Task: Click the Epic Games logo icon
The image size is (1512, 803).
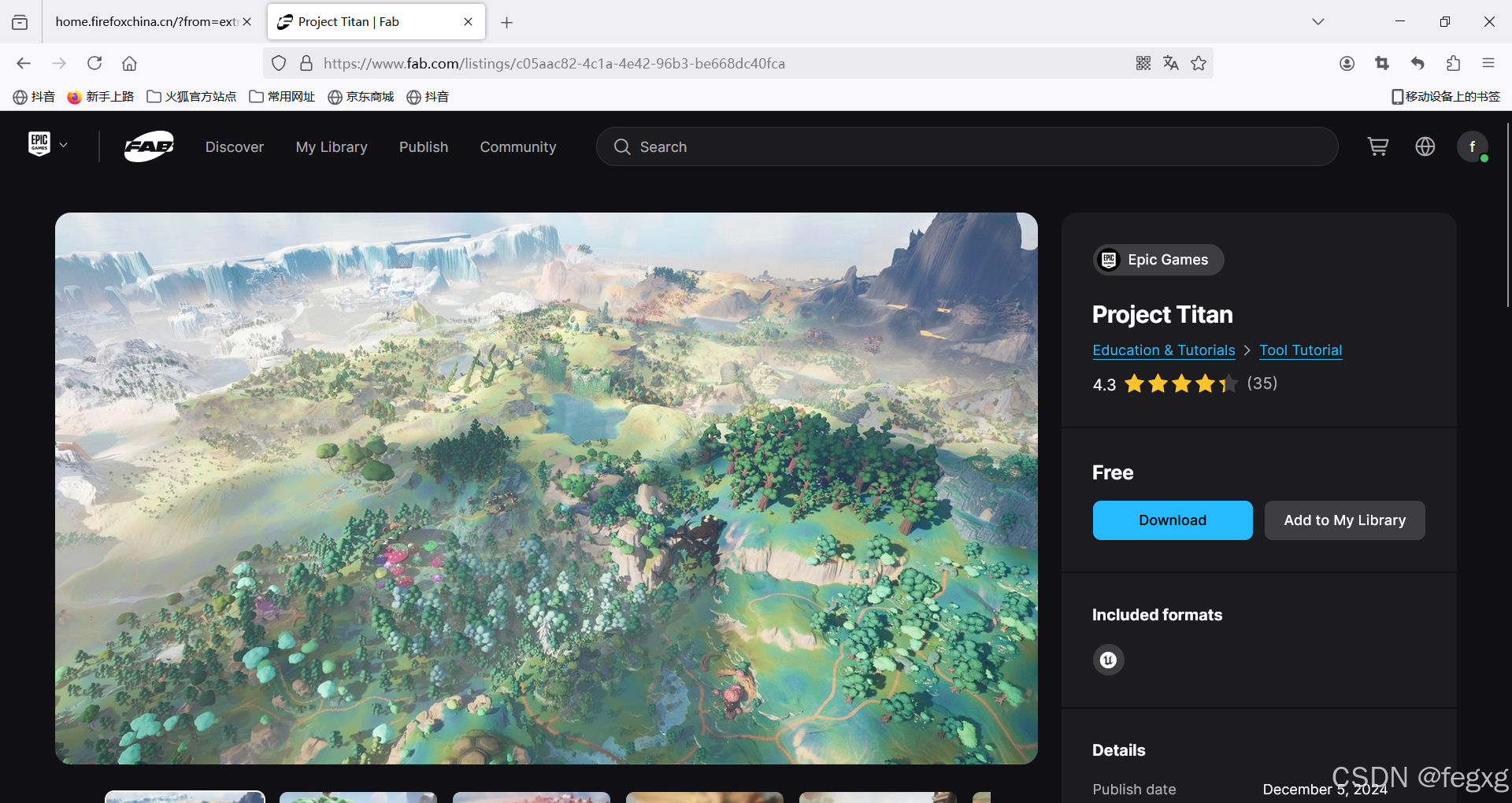Action: tap(39, 144)
